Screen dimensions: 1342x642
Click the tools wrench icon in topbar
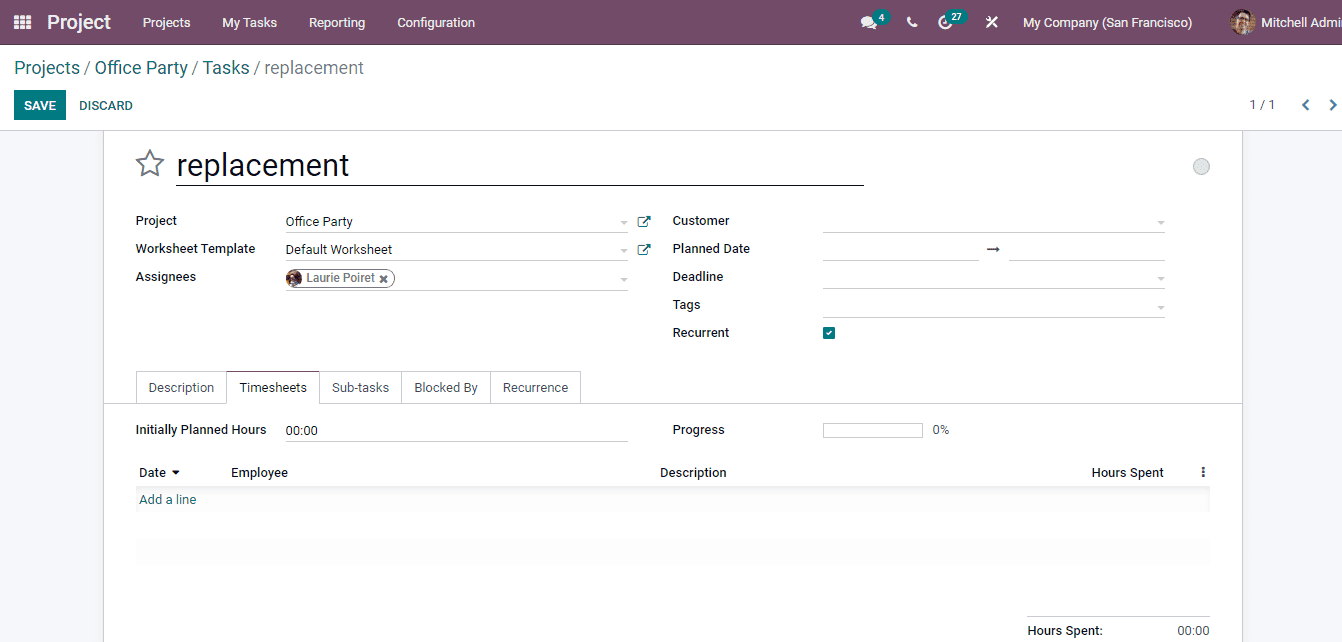click(x=991, y=22)
